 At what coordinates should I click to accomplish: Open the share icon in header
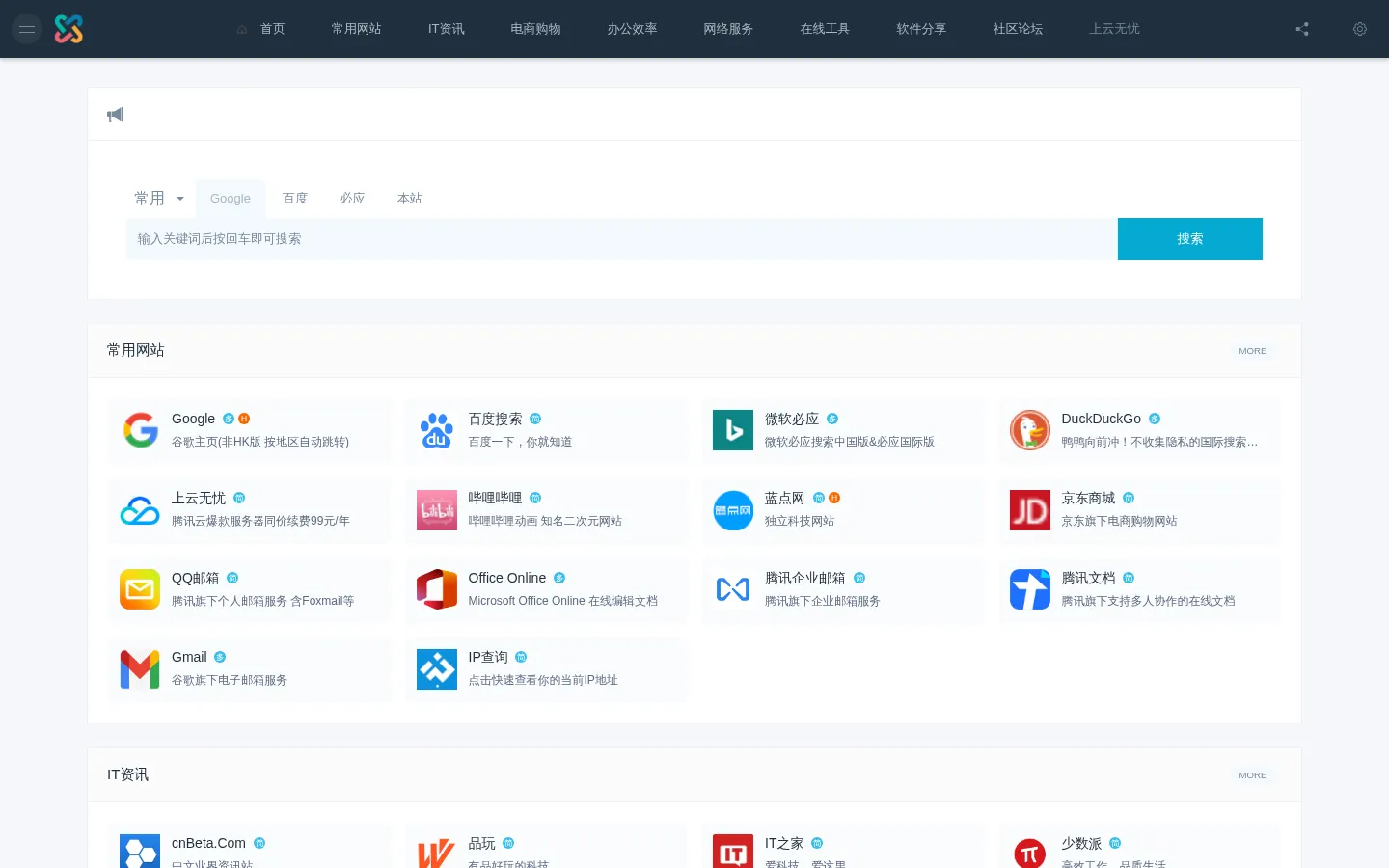tap(1302, 29)
